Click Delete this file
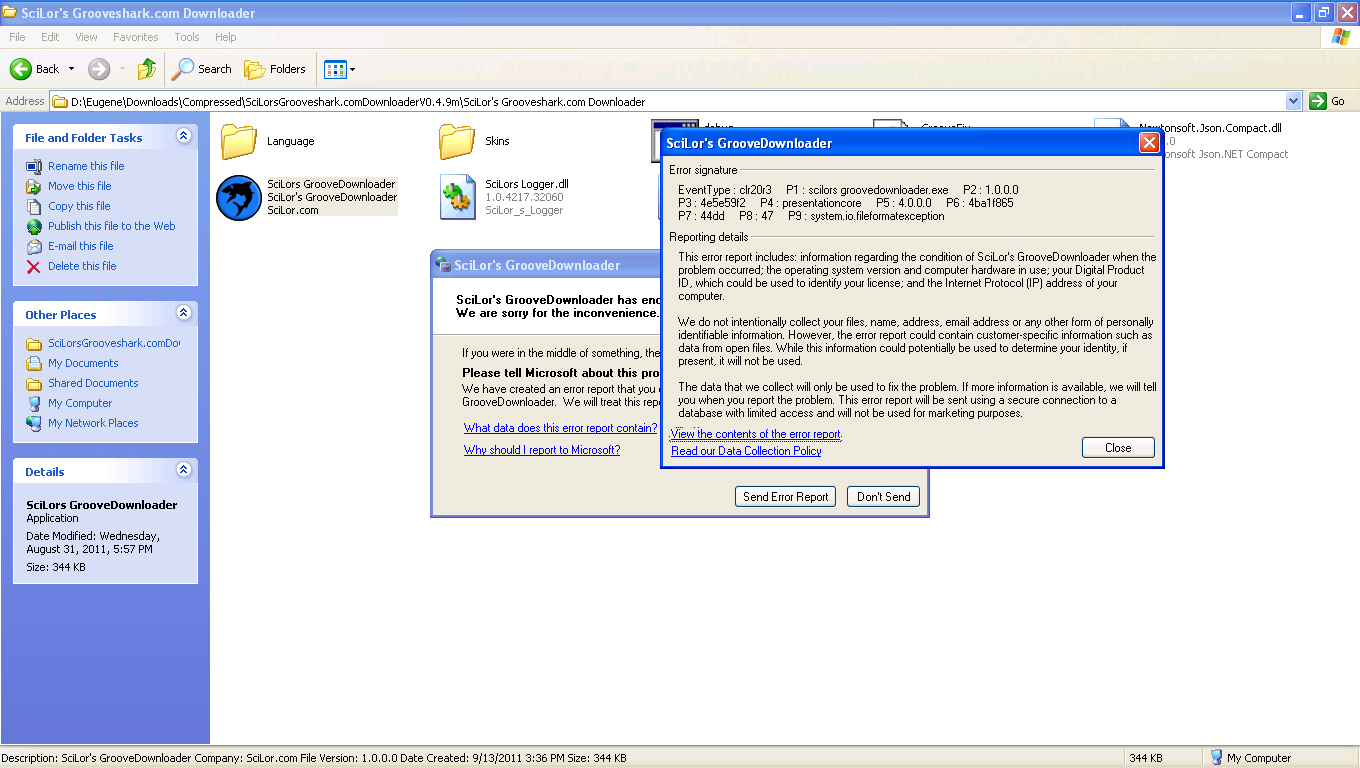This screenshot has height=768, width=1360. (82, 266)
